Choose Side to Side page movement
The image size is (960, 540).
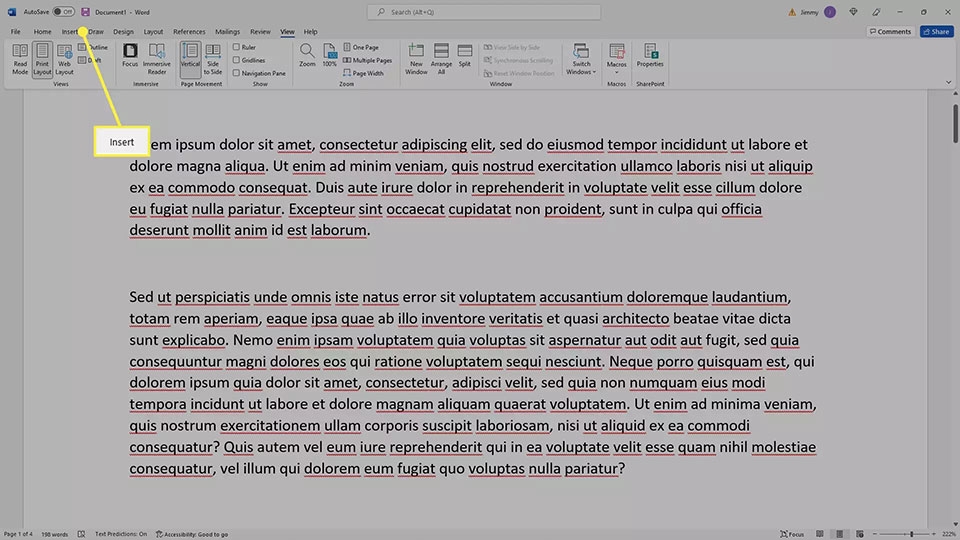pyautogui.click(x=213, y=59)
